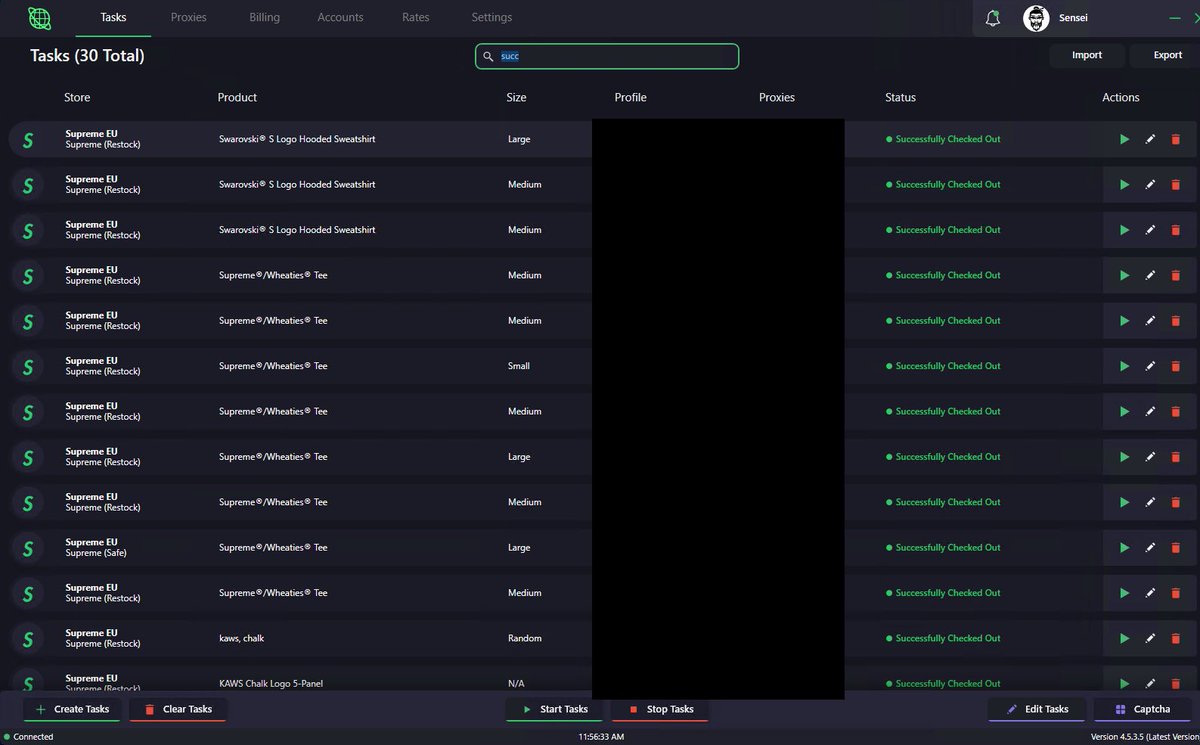Start the kaws, chalk Random task
The height and width of the screenshot is (745, 1200).
click(x=1124, y=638)
